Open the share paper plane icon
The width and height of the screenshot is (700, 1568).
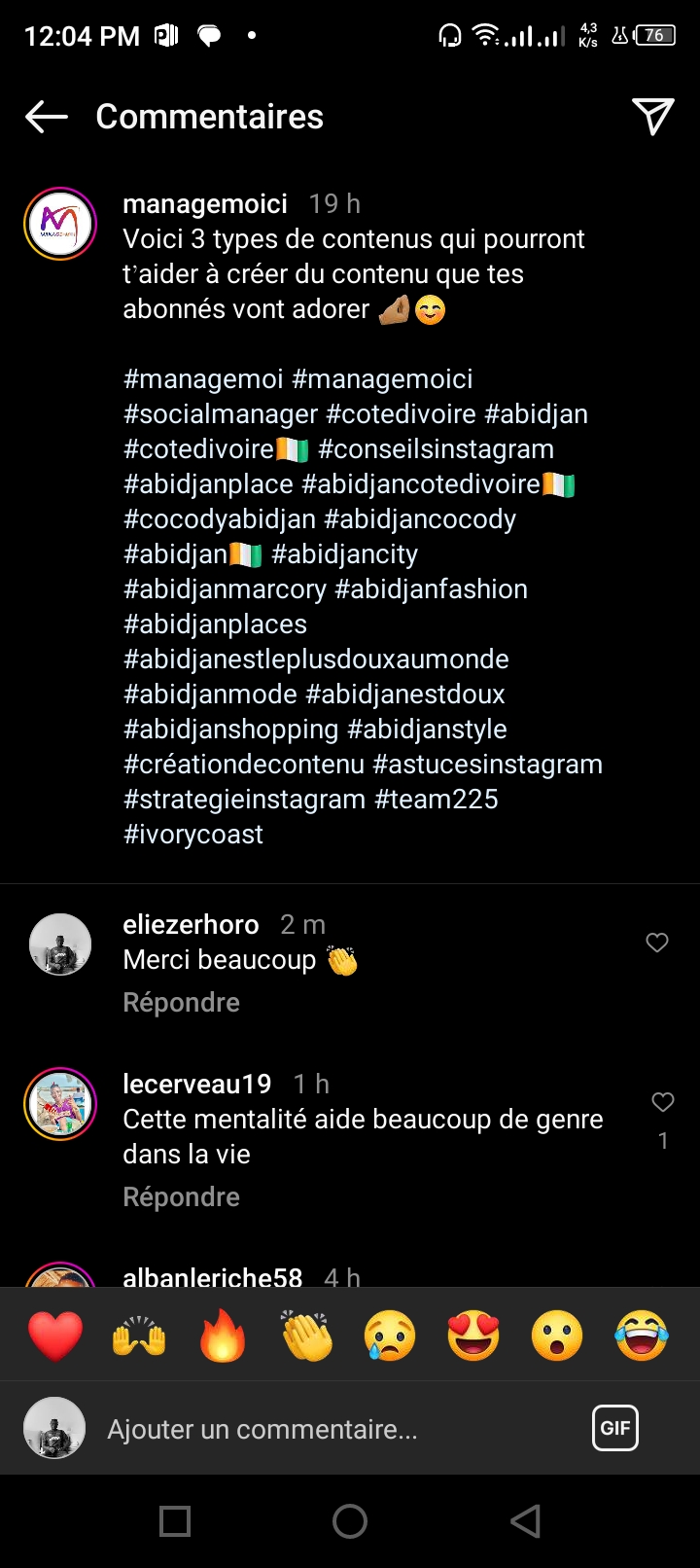pos(653,117)
